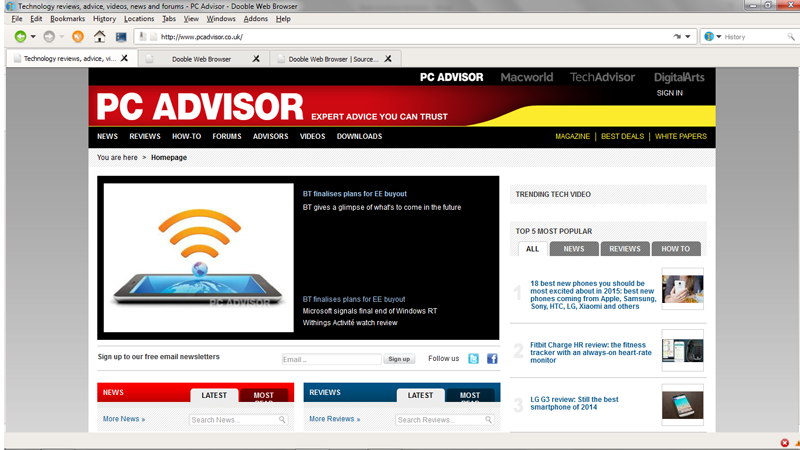This screenshot has height=450, width=800.
Task: Open the Addons menu
Action: pos(255,19)
